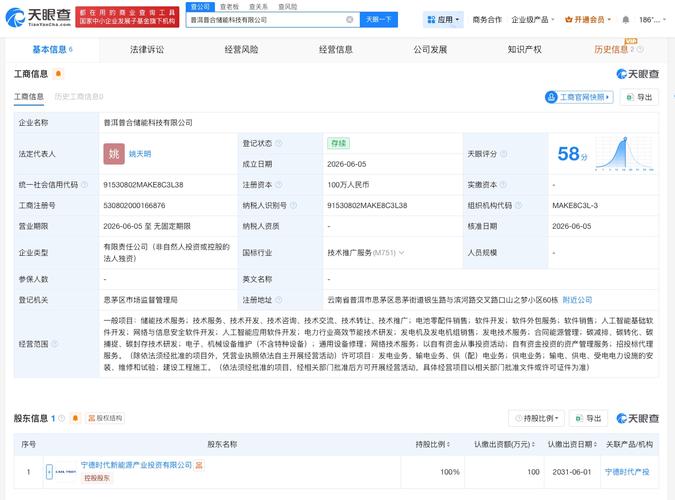The image size is (675, 500).
Task: Click the 58分 score value
Action: (x=572, y=154)
